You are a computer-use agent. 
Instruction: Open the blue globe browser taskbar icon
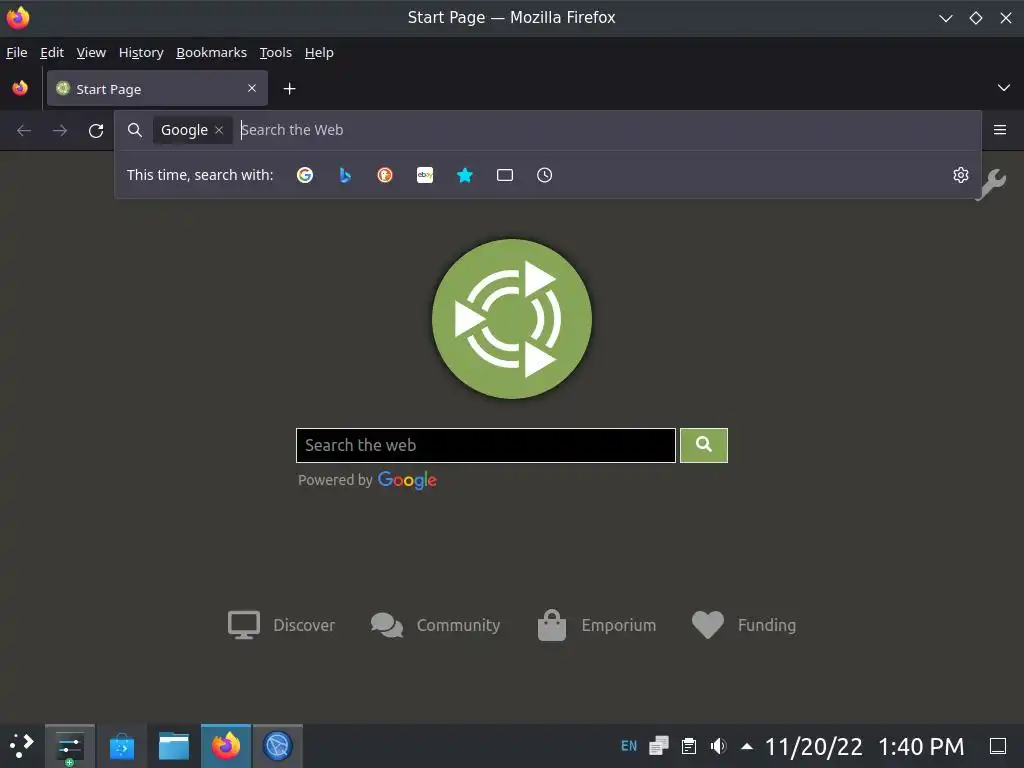coord(278,746)
